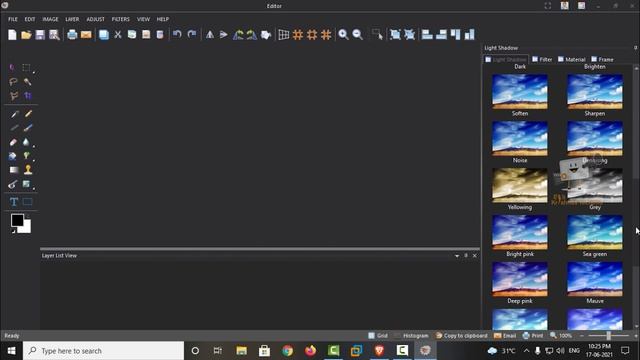Click Email button in status bar
The height and width of the screenshot is (360, 640).
coord(505,336)
